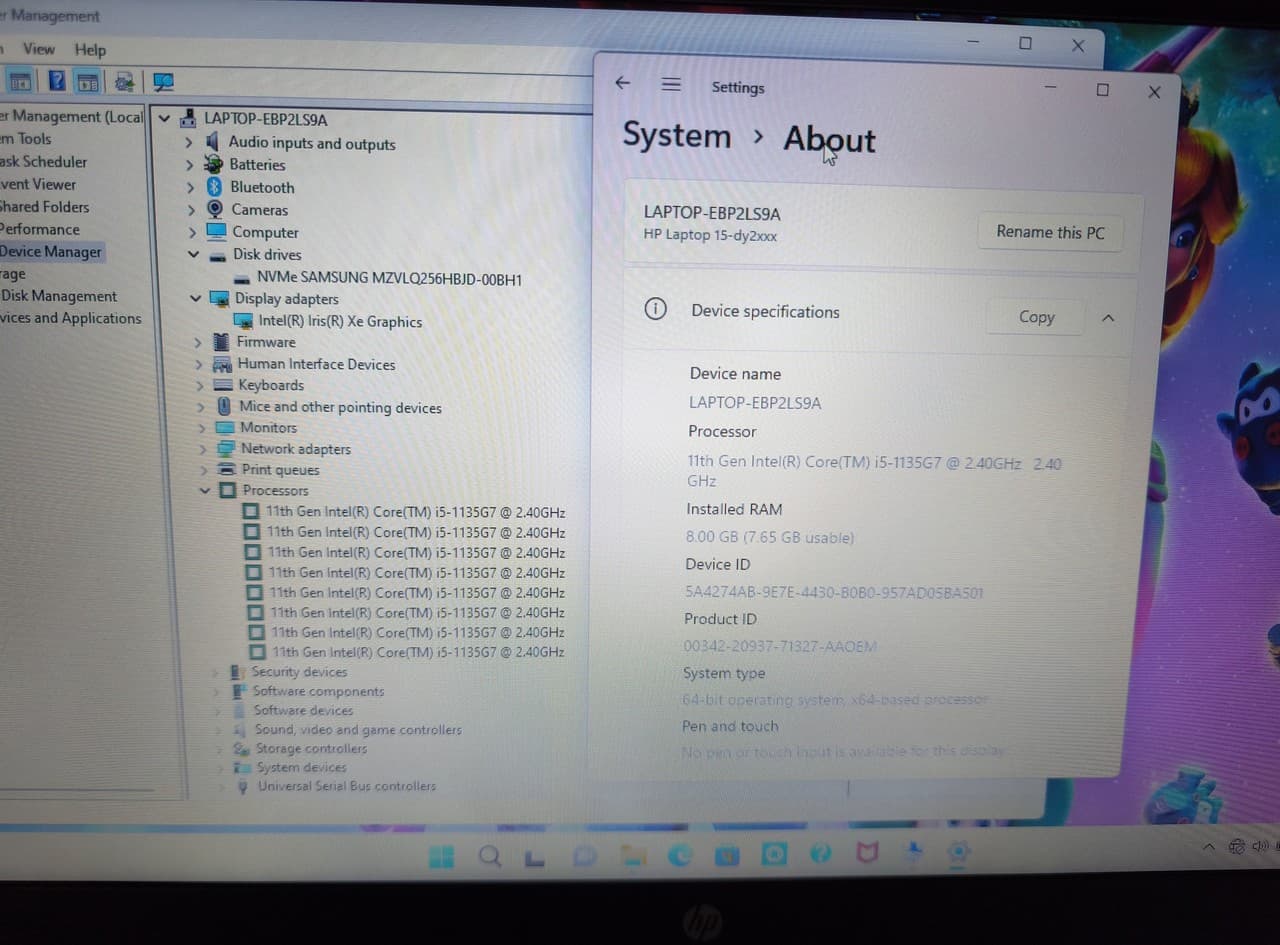
Task: Click the Product ID value 00342-20937-71327-AAOEM
Action: pyautogui.click(x=780, y=646)
